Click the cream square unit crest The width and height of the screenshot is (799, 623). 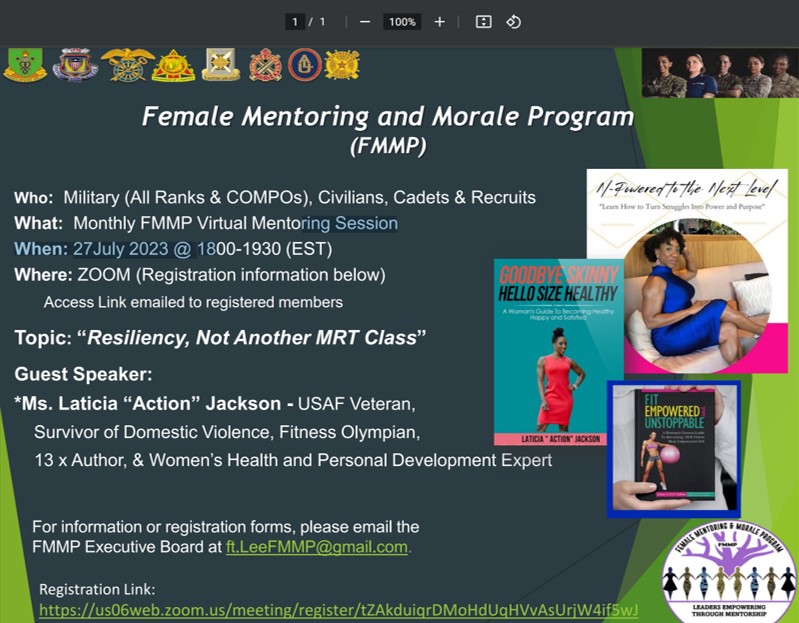(x=221, y=65)
